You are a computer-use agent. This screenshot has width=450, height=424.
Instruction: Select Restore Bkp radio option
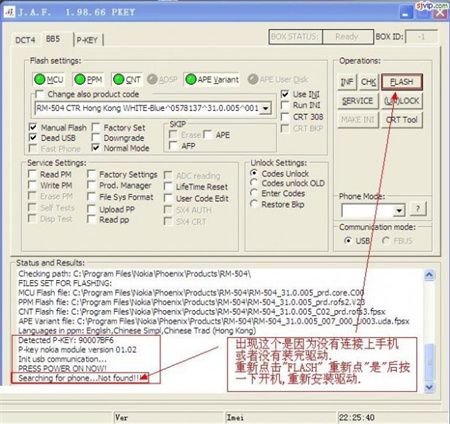254,204
